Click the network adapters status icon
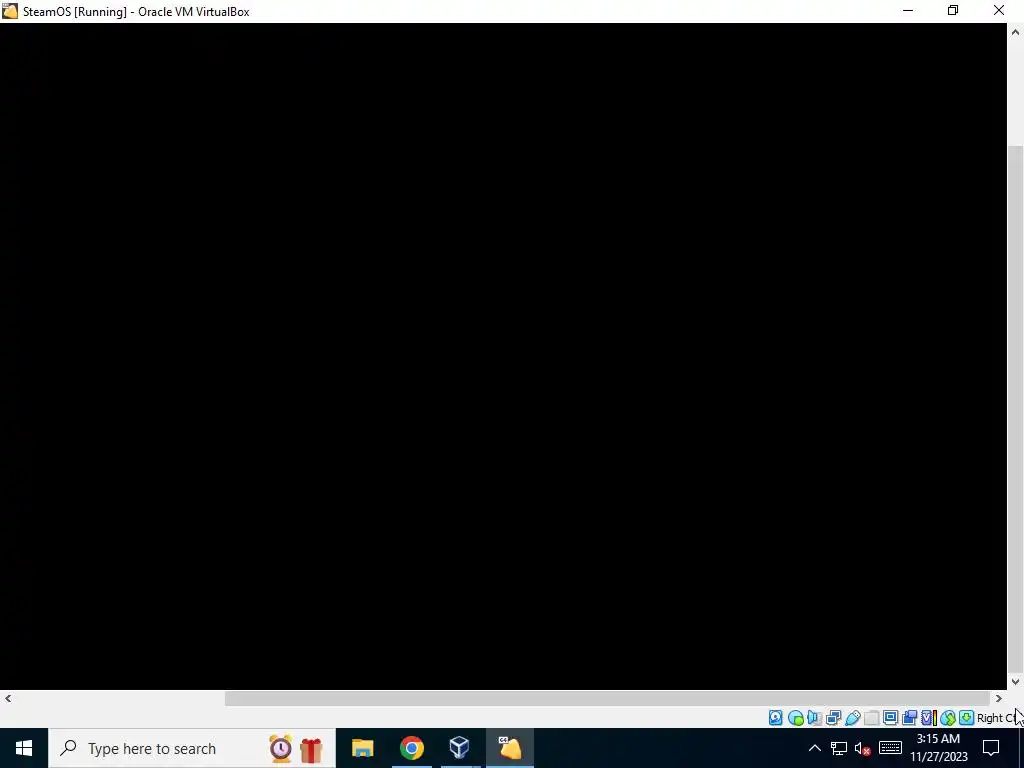Screen dimensions: 1024x768 [x=833, y=718]
